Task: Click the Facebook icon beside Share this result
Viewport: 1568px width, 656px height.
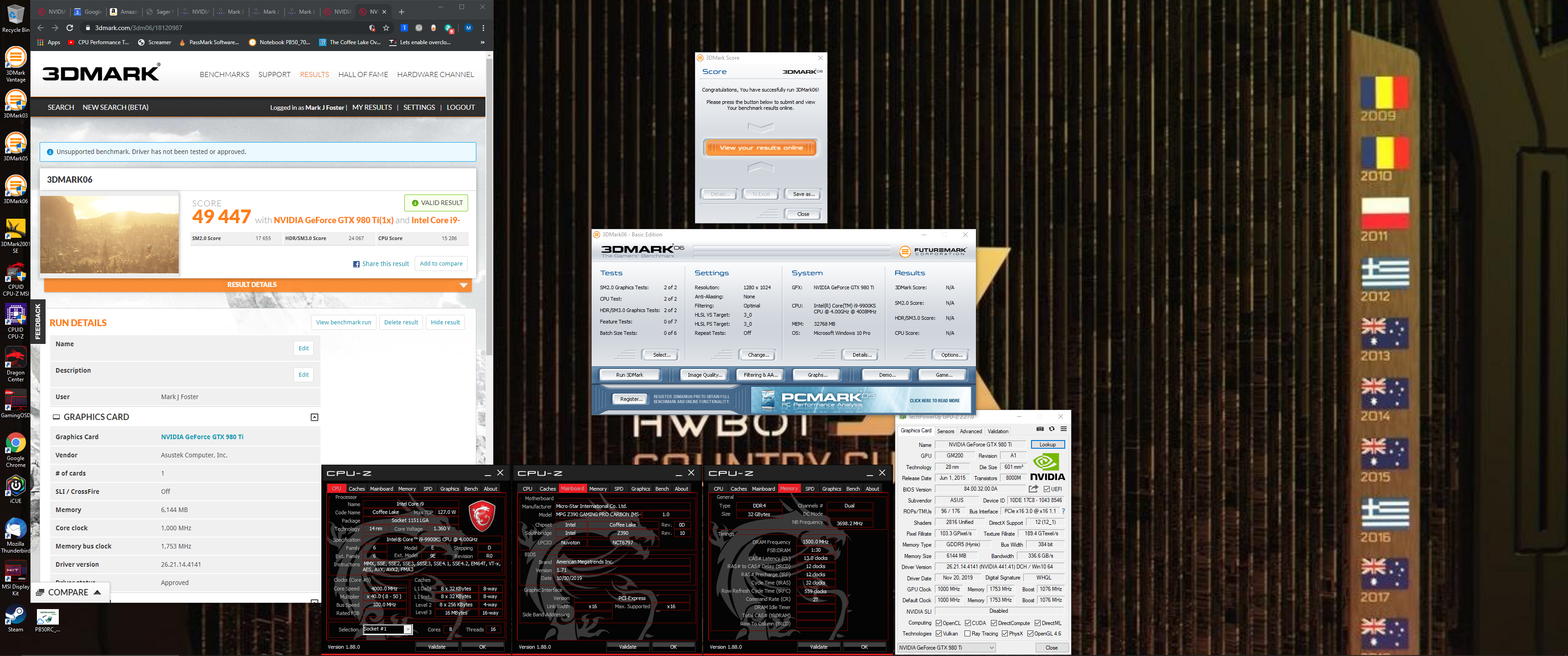Action: [356, 264]
